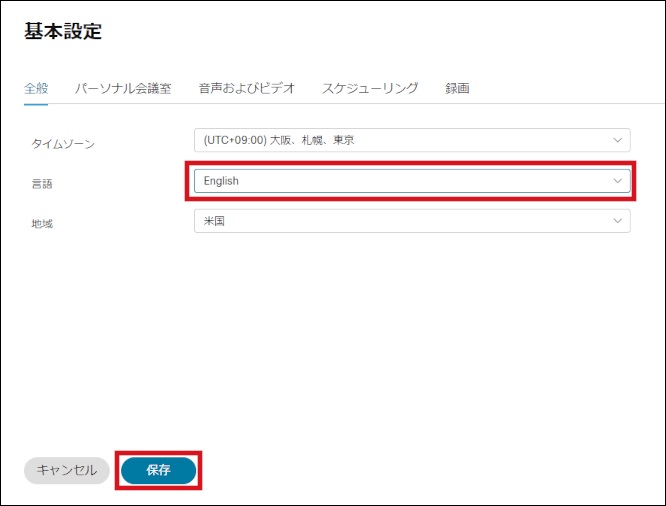Viewport: 666px width, 506px height.
Task: Click the chevron arrow on the timezone dropdown
Action: (x=617, y=141)
